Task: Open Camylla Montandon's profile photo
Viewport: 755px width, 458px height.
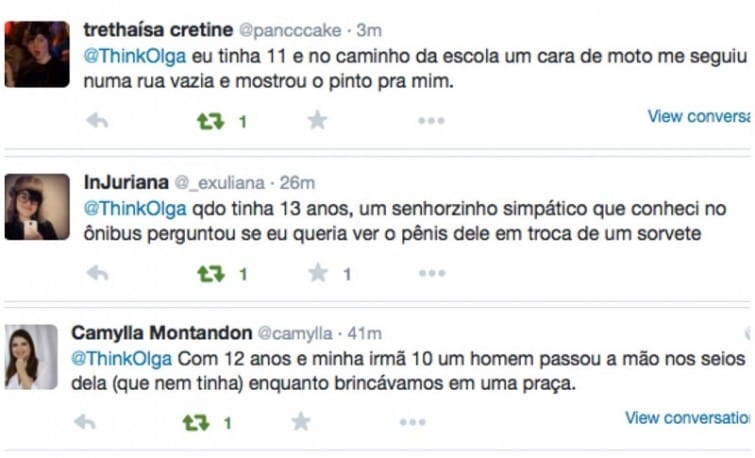Action: click(x=31, y=357)
